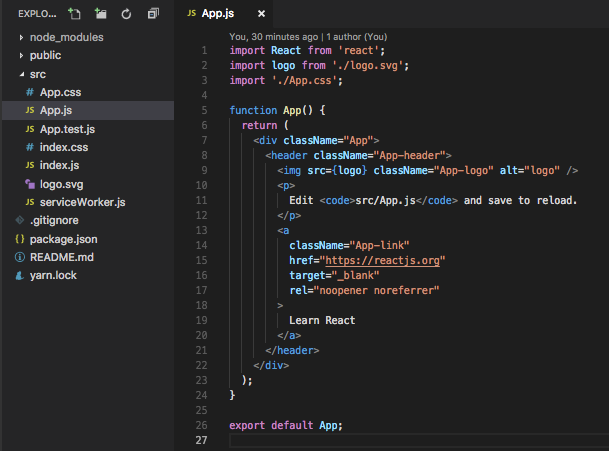The image size is (609, 451).
Task: Click the SVG icon beside logo.svg
Action: click(x=30, y=184)
